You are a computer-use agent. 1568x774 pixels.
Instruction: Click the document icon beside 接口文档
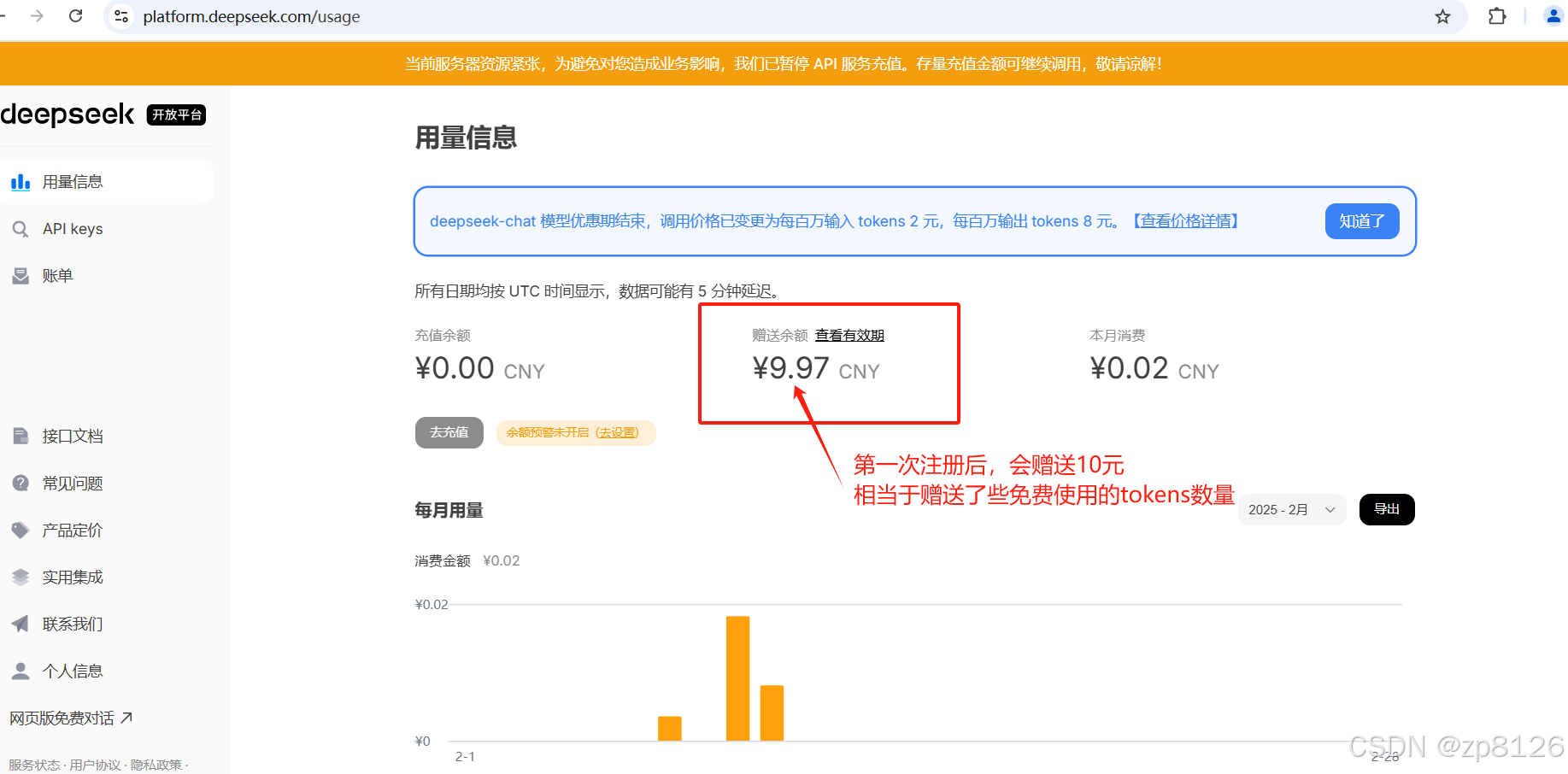click(21, 436)
